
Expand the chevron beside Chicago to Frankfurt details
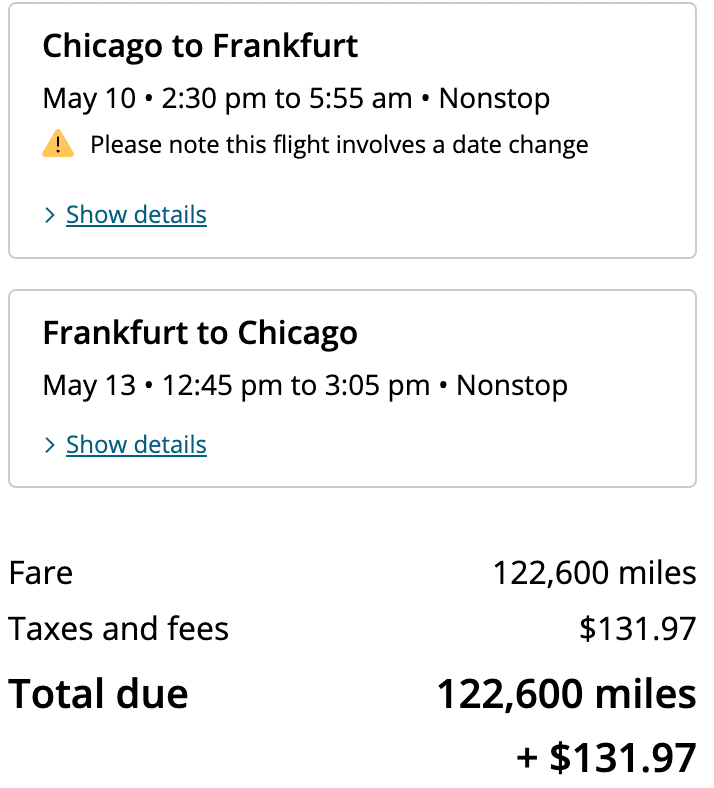(x=49, y=215)
